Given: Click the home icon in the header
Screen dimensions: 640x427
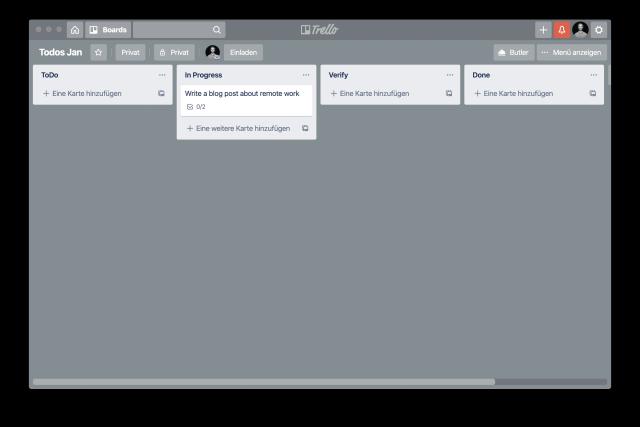Looking at the screenshot, I should (x=75, y=30).
